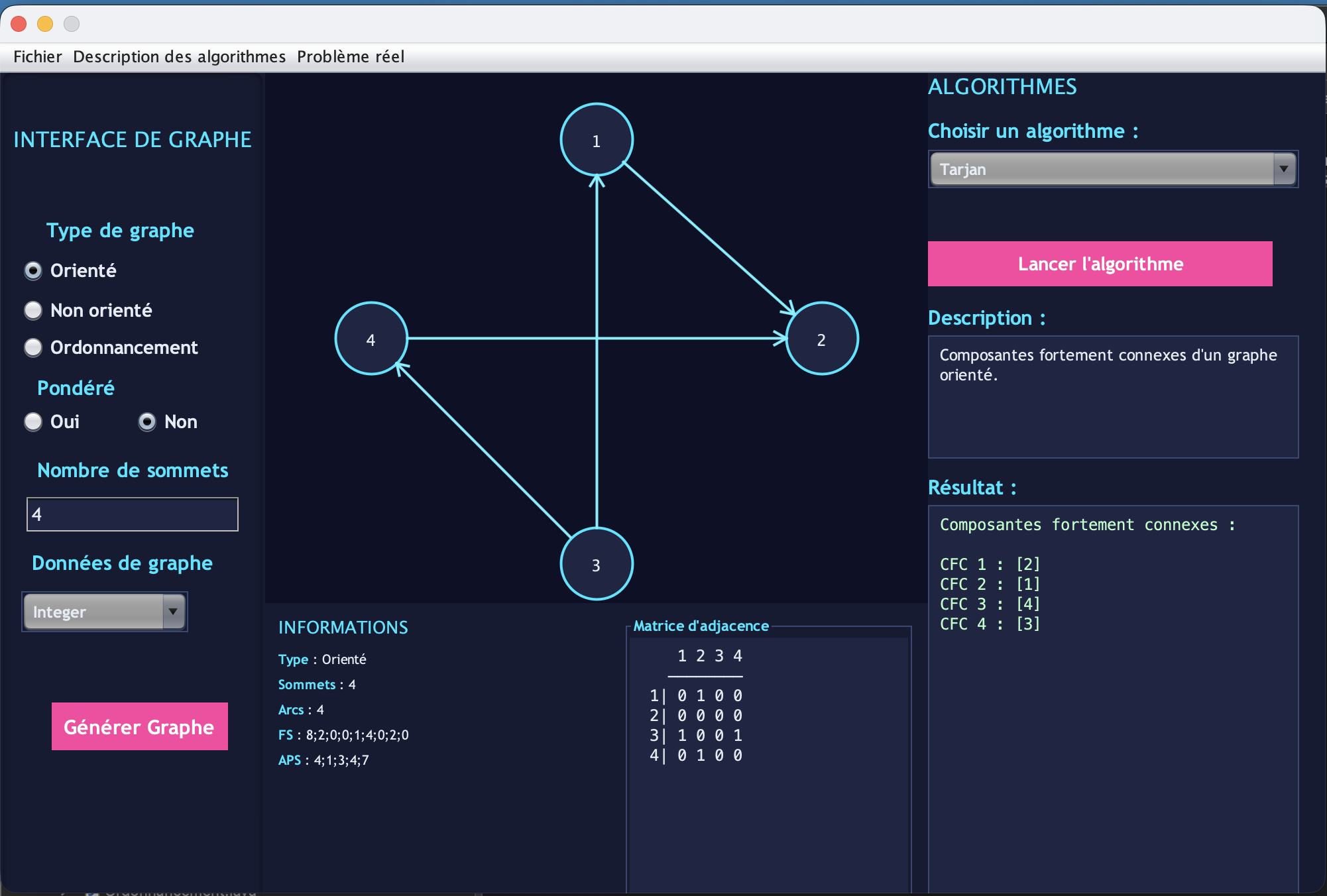
Task: Click the CFC 3 : [4] result line
Action: pyautogui.click(x=990, y=604)
